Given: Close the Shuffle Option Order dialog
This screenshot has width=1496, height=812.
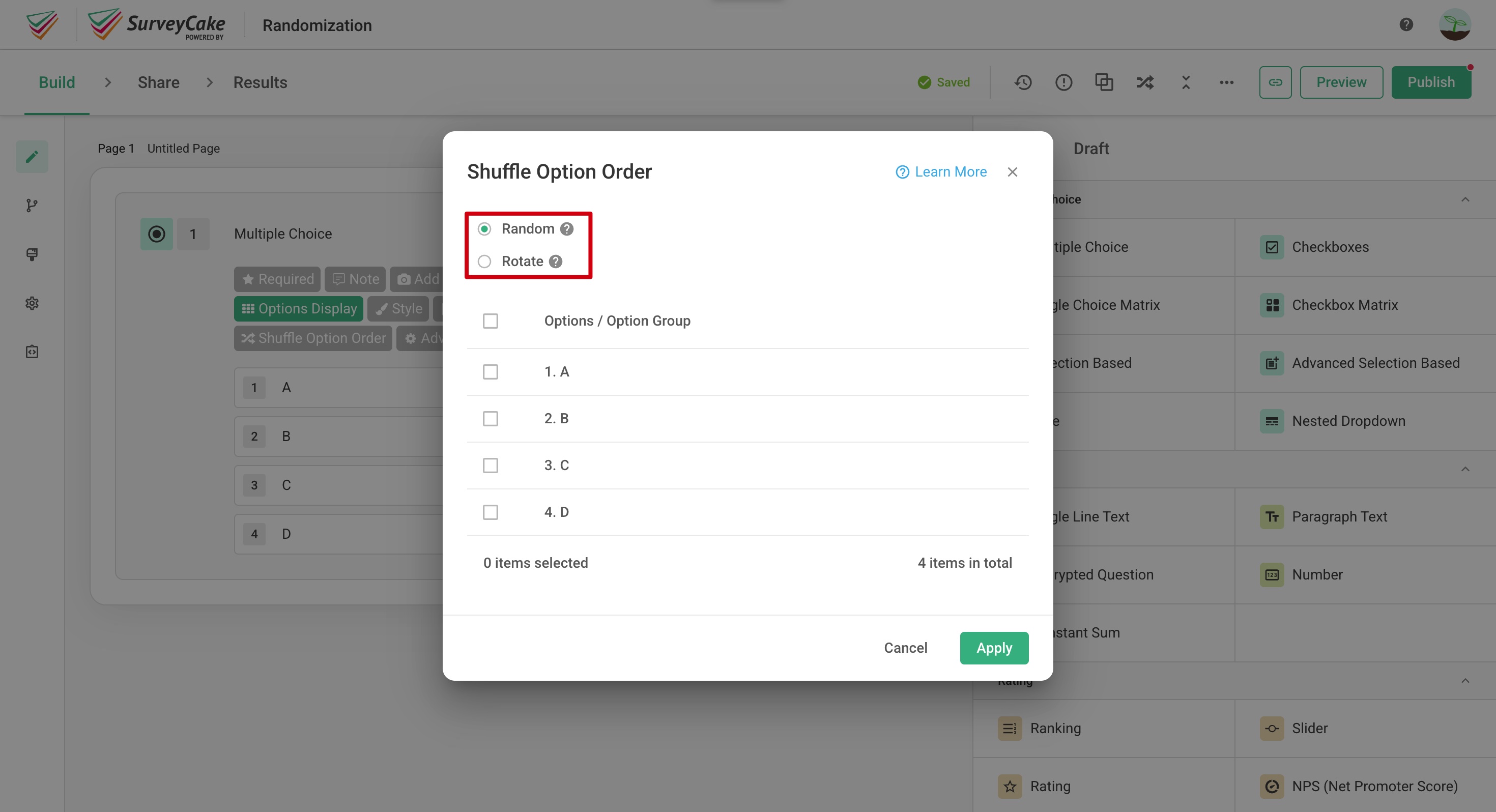Looking at the screenshot, I should [x=1012, y=172].
